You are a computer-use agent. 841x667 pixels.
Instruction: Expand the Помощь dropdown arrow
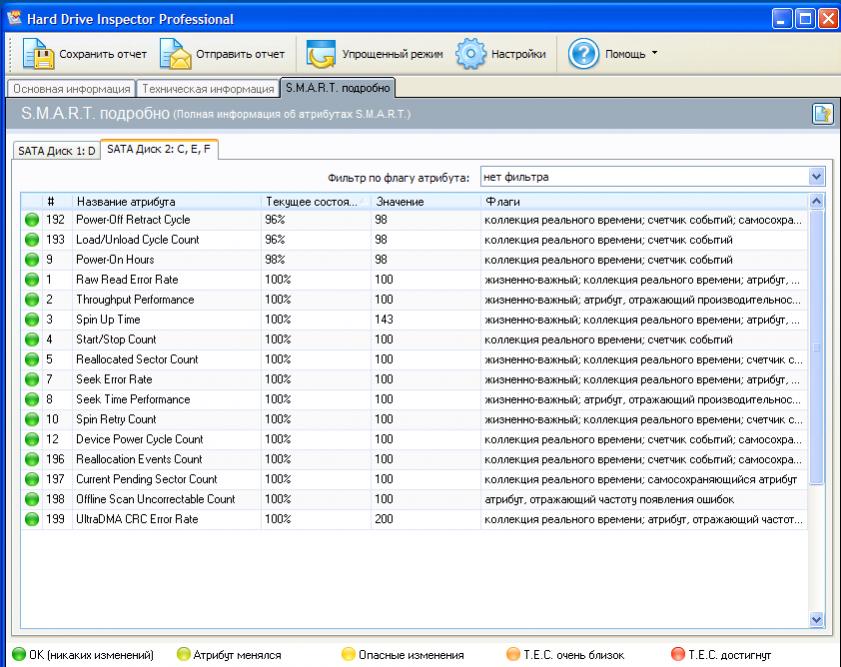click(655, 54)
